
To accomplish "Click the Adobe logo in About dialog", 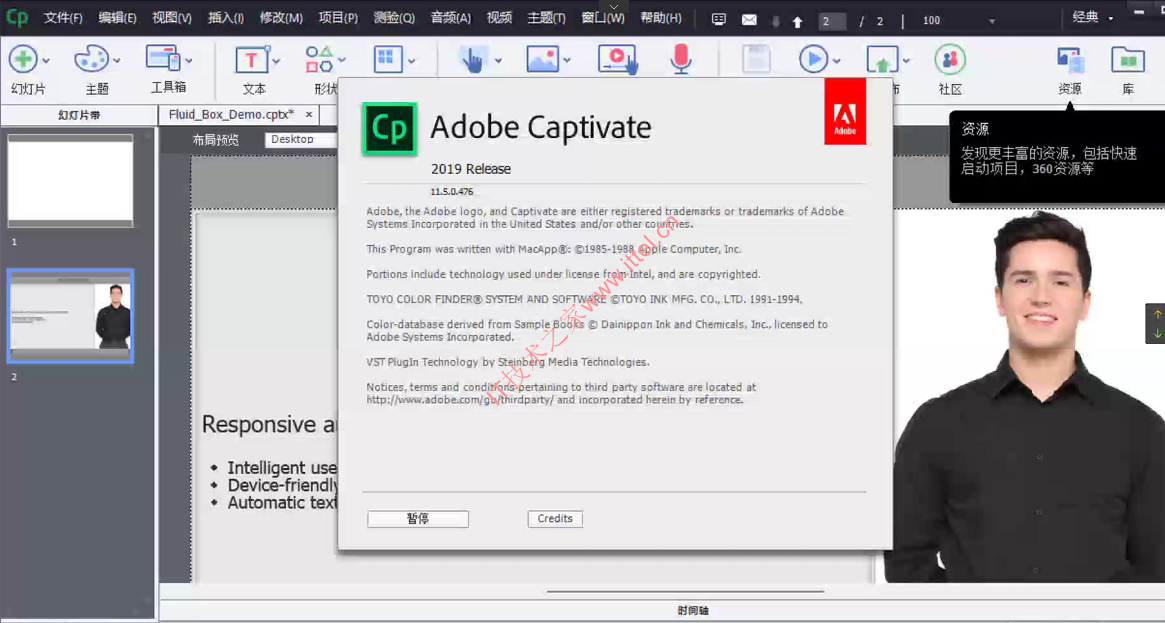I will point(845,111).
